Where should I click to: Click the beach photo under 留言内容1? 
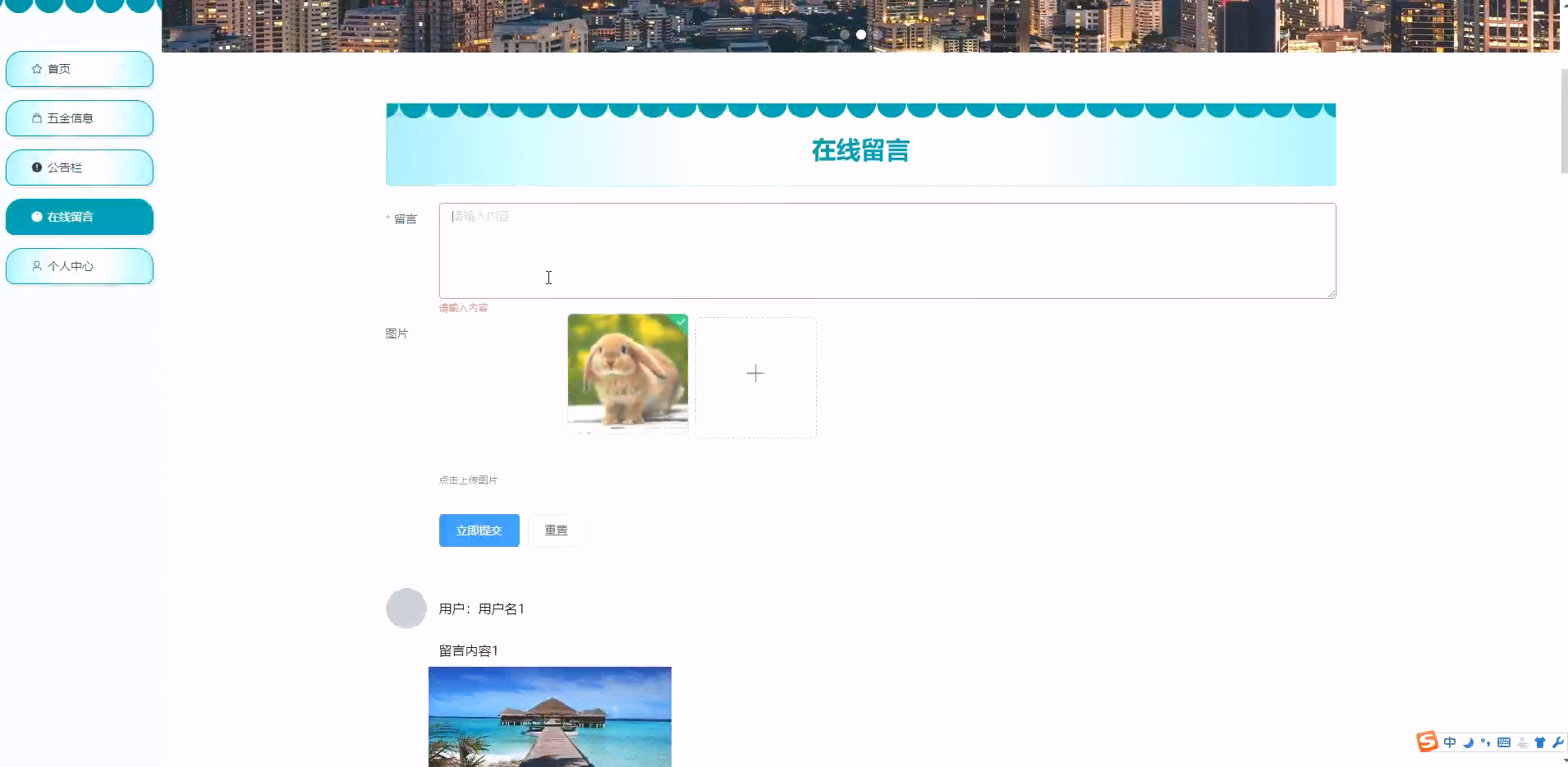click(550, 716)
